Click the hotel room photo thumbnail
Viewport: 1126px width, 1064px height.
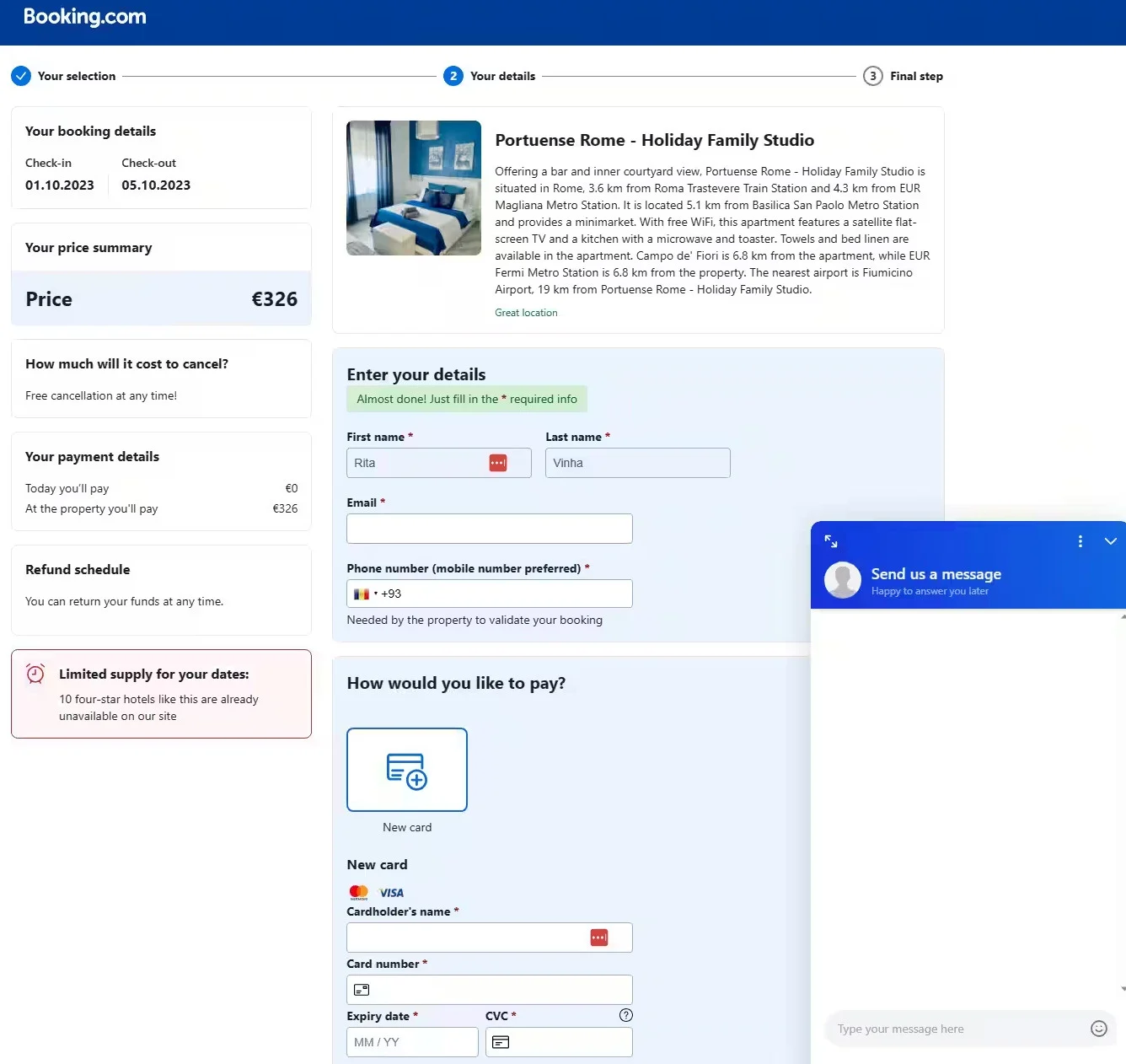pos(413,187)
